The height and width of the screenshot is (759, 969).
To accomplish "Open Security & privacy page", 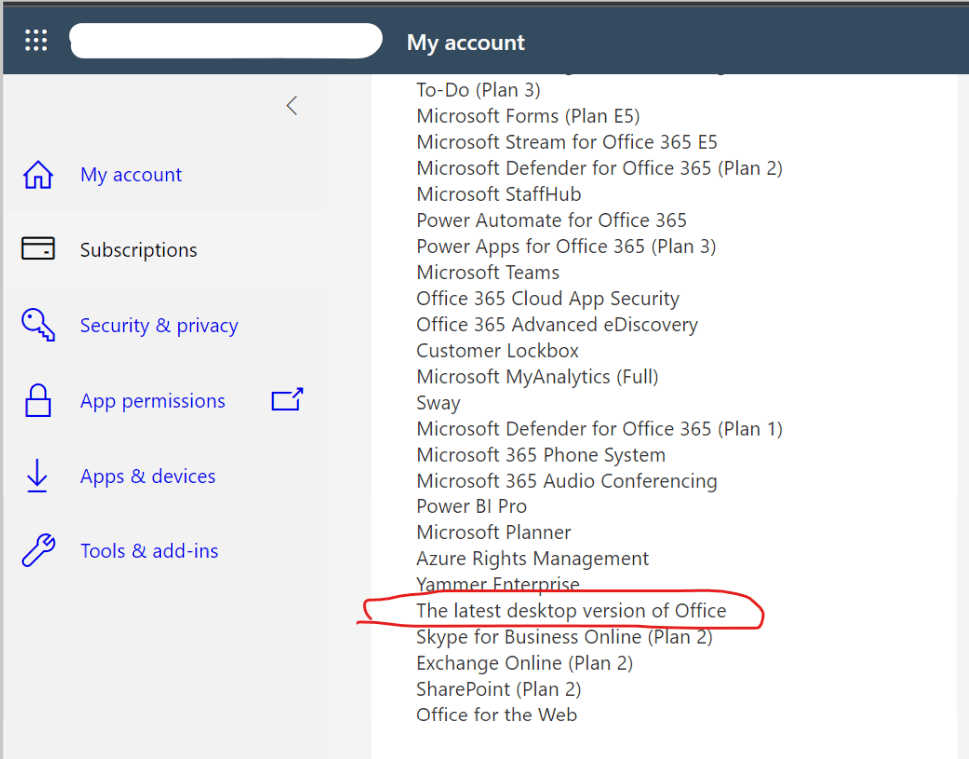I will pos(159,326).
